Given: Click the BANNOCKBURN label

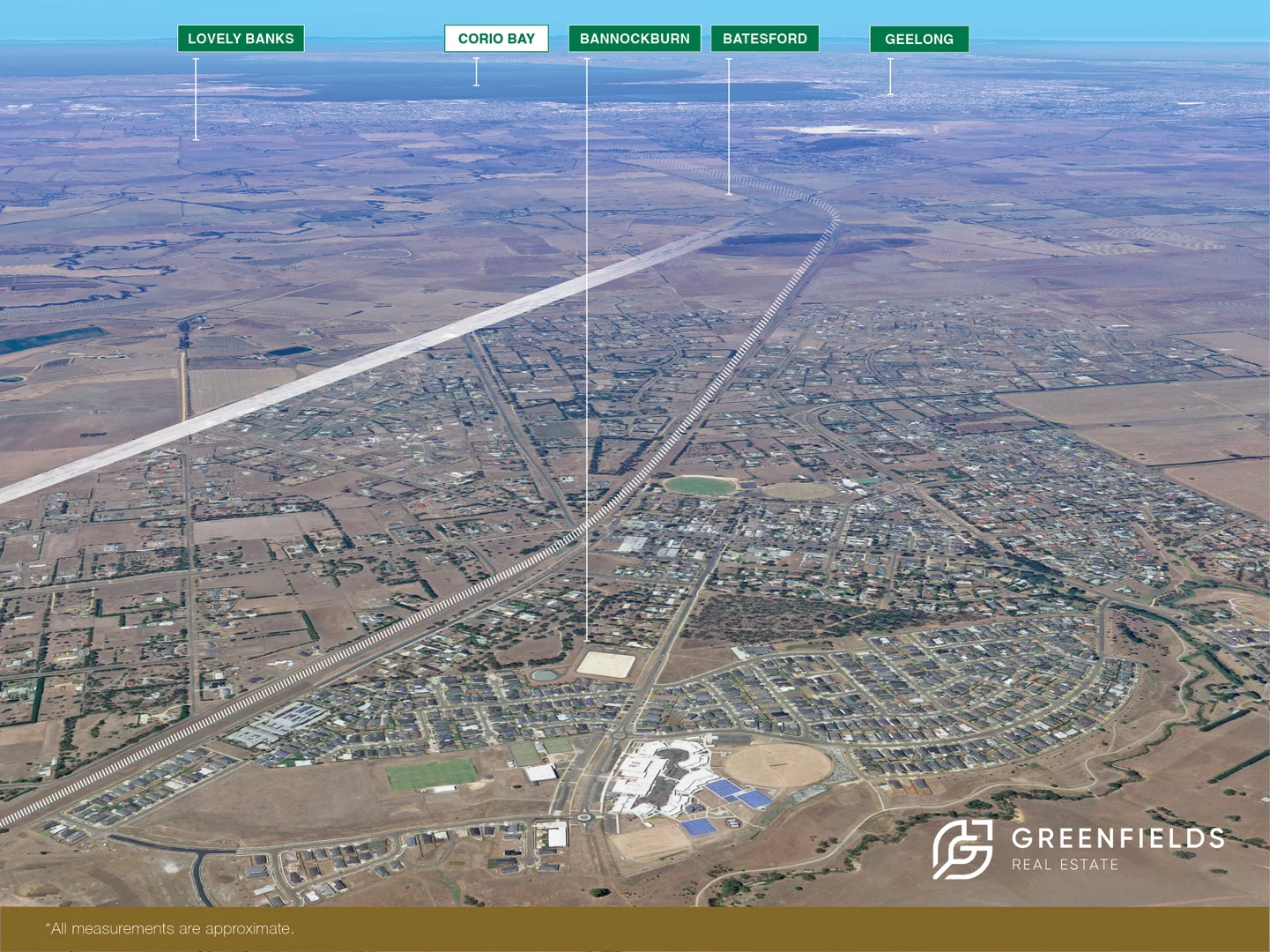Looking at the screenshot, I should coord(635,38).
